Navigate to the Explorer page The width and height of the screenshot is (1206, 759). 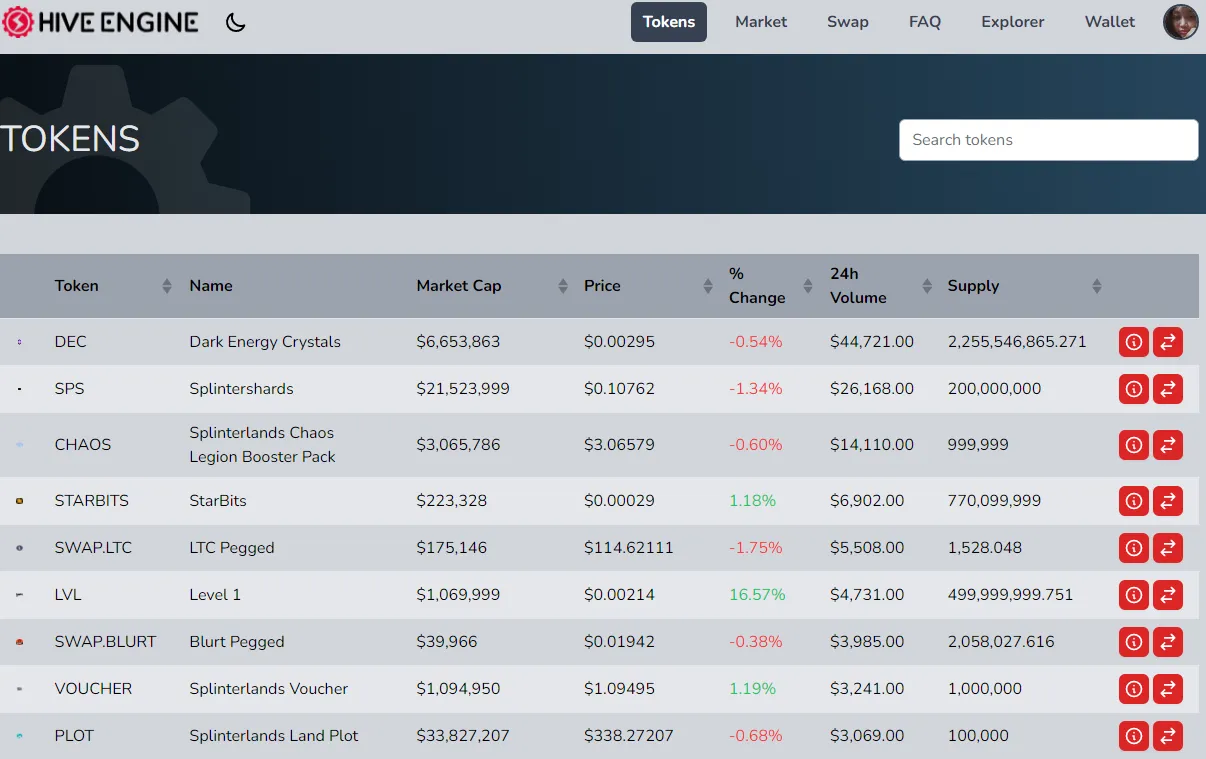point(1013,22)
